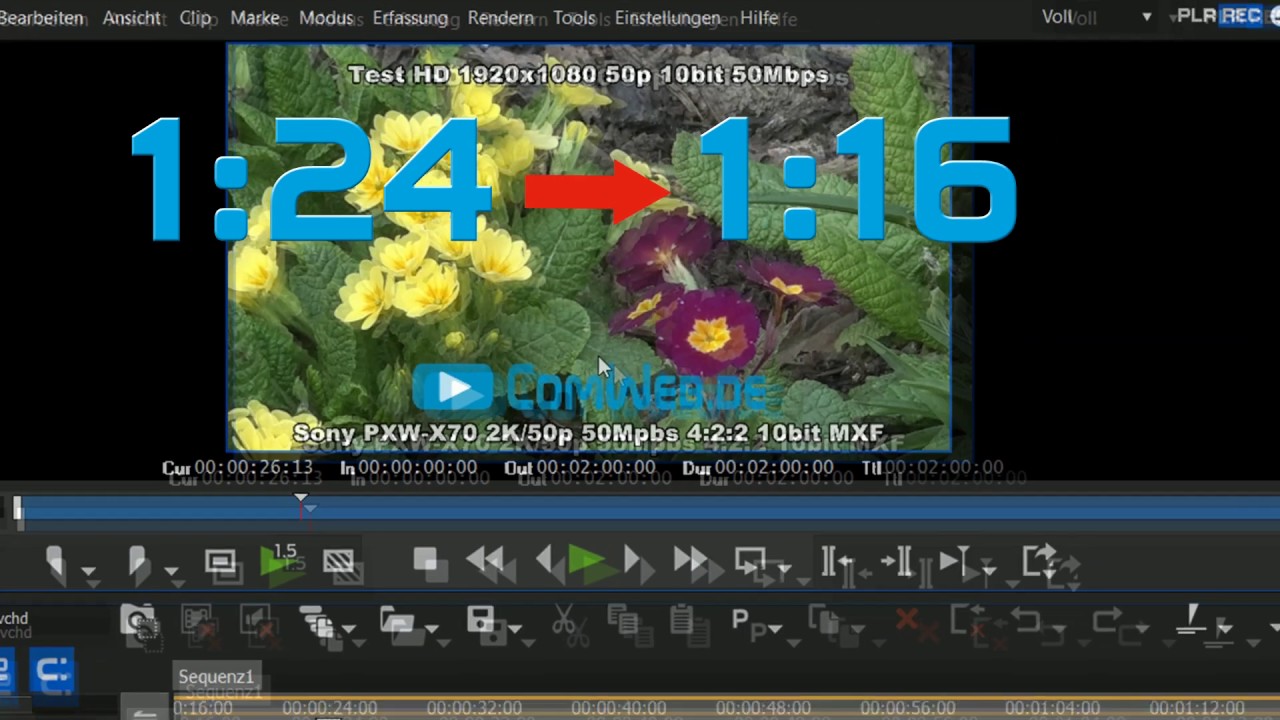Viewport: 1280px width, 720px height.
Task: Open the P icon dropdown arrow
Action: (x=774, y=629)
